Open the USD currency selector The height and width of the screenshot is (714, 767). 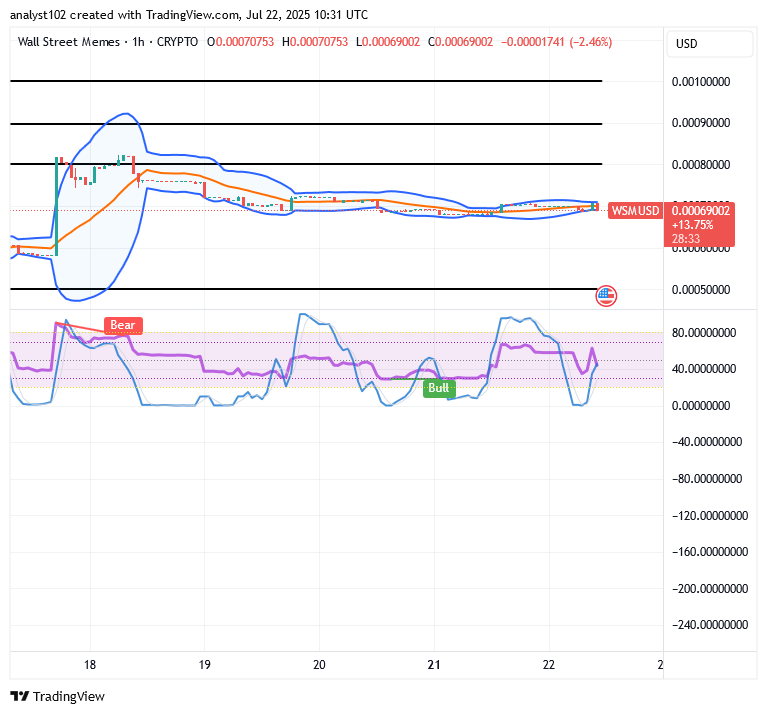point(709,44)
